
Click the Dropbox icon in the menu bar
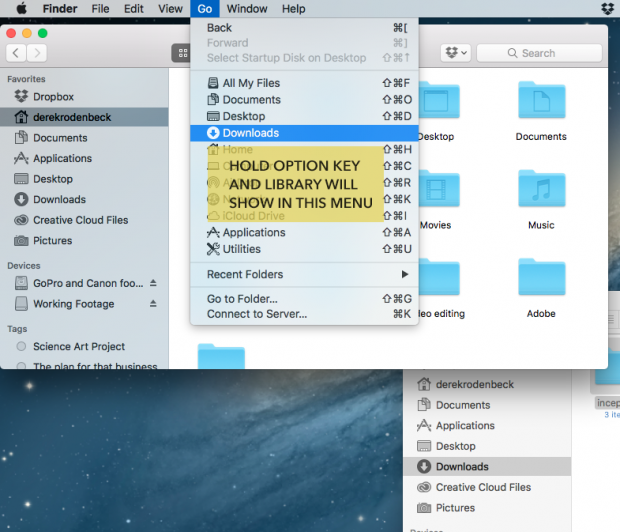pyautogui.click(x=607, y=8)
